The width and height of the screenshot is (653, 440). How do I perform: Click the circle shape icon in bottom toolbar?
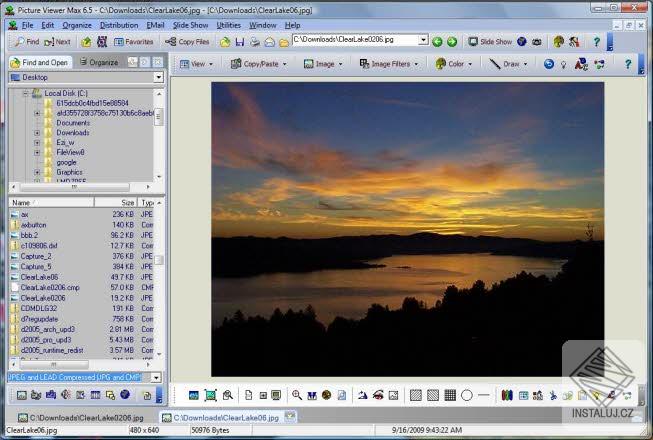coord(467,395)
